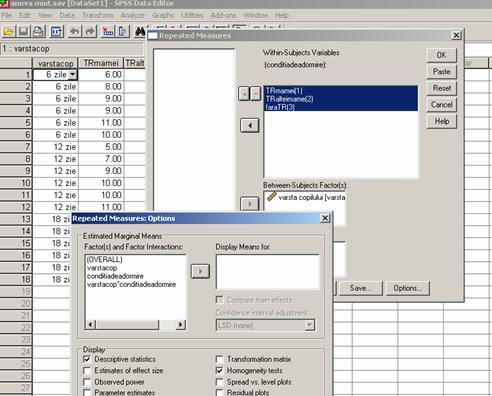Toggle Descriptive statistics checkbox
Image resolution: width=492 pixels, height=396 pixels.
(x=87, y=359)
